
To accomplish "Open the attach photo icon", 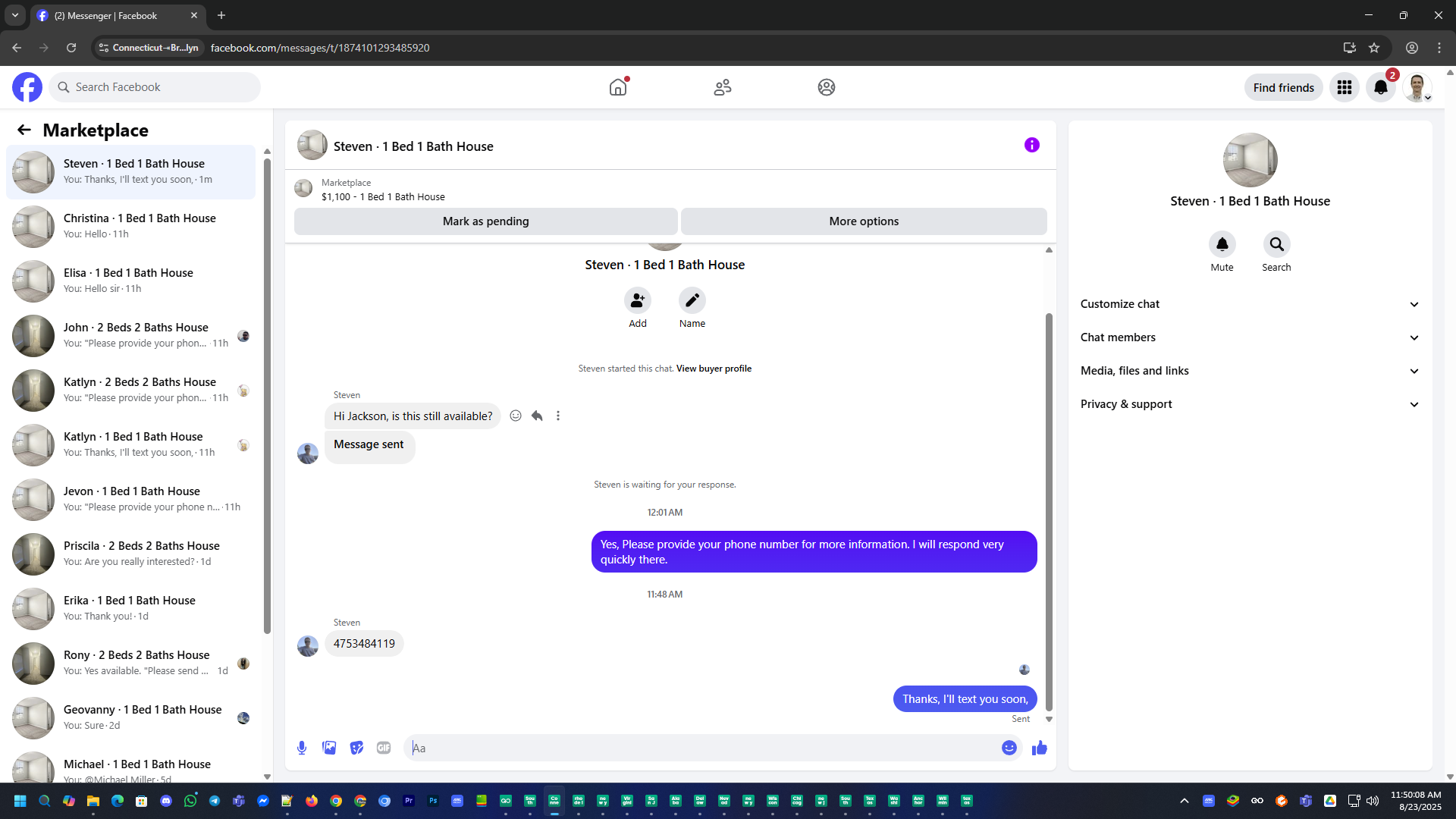I will click(329, 748).
